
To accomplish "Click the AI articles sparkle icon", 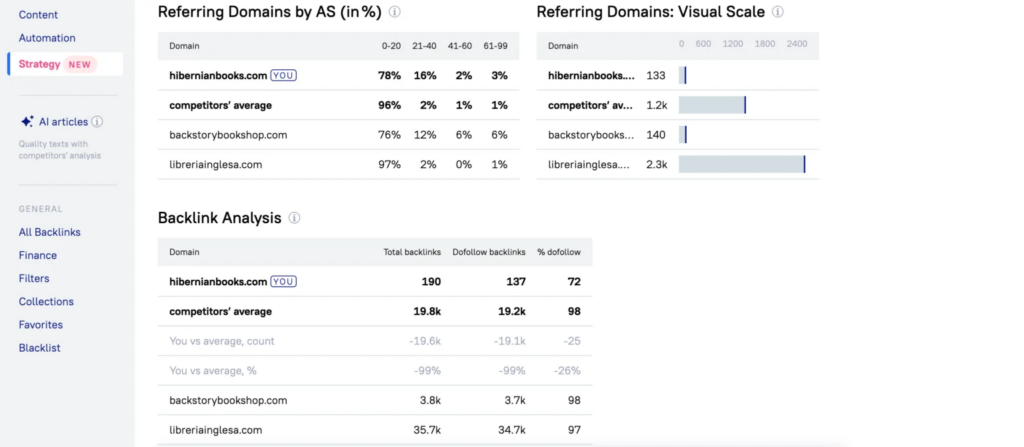I will pos(27,121).
